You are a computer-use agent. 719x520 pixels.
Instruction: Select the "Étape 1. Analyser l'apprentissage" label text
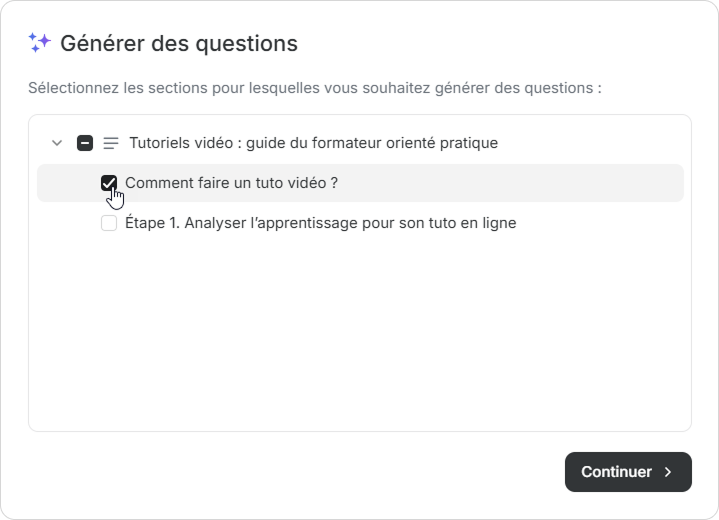[320, 223]
